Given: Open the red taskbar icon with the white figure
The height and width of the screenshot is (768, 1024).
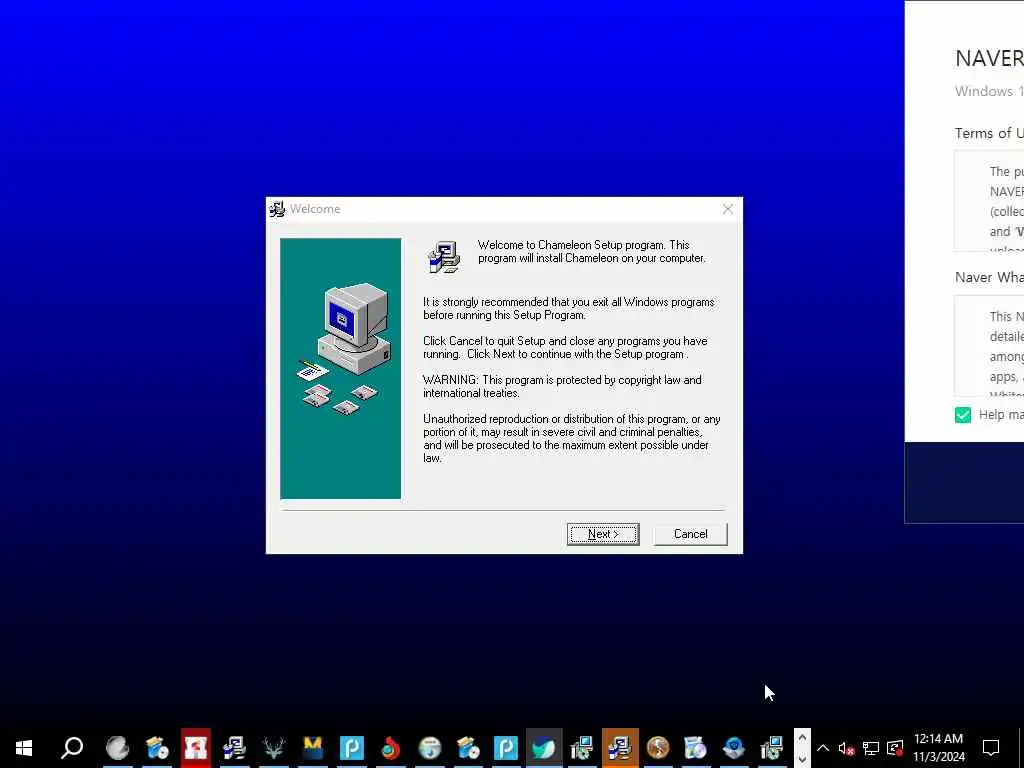Looking at the screenshot, I should pos(195,748).
